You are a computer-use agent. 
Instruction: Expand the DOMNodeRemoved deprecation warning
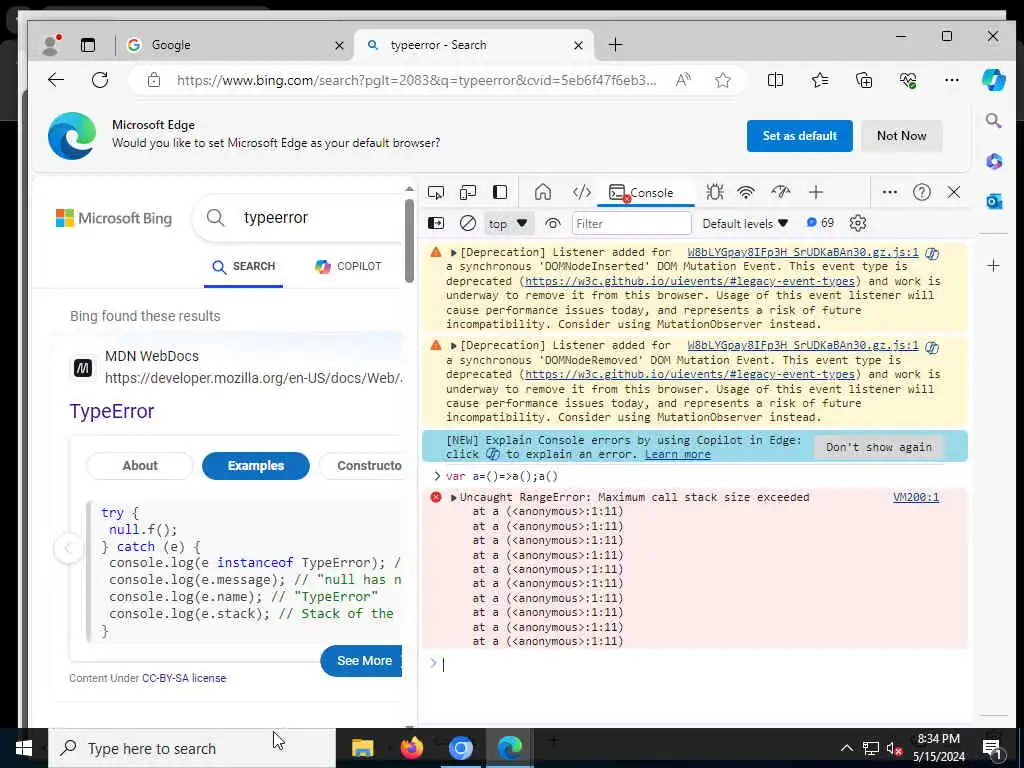point(453,345)
